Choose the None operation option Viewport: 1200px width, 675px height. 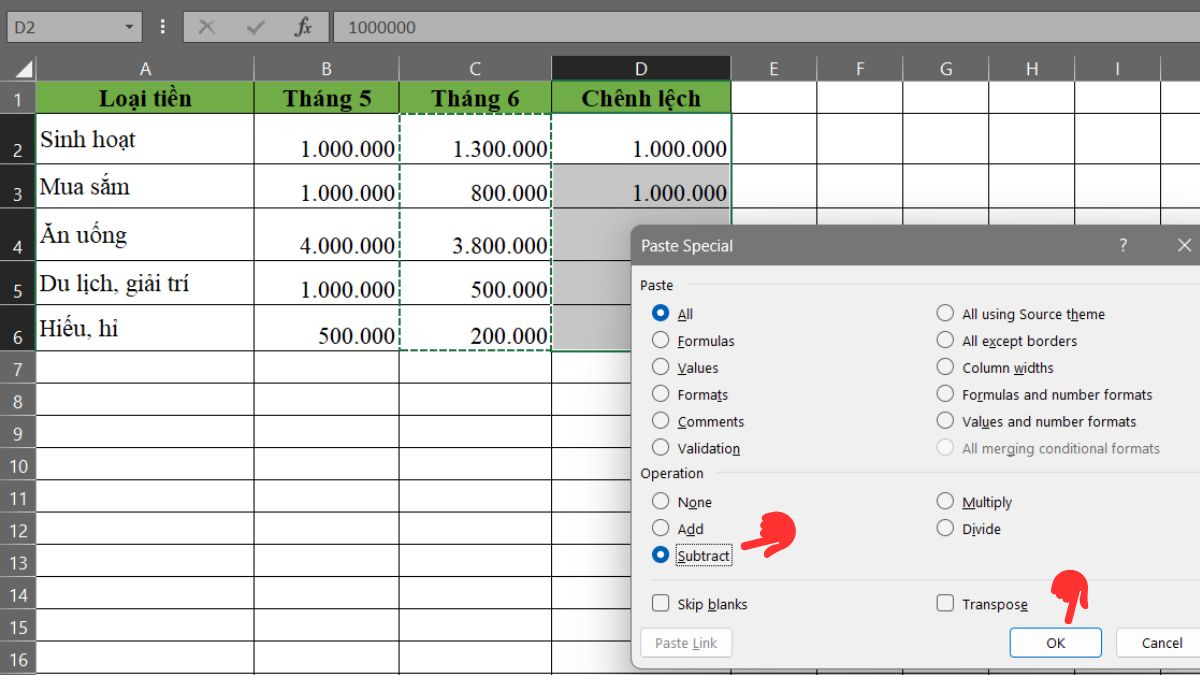[660, 501]
